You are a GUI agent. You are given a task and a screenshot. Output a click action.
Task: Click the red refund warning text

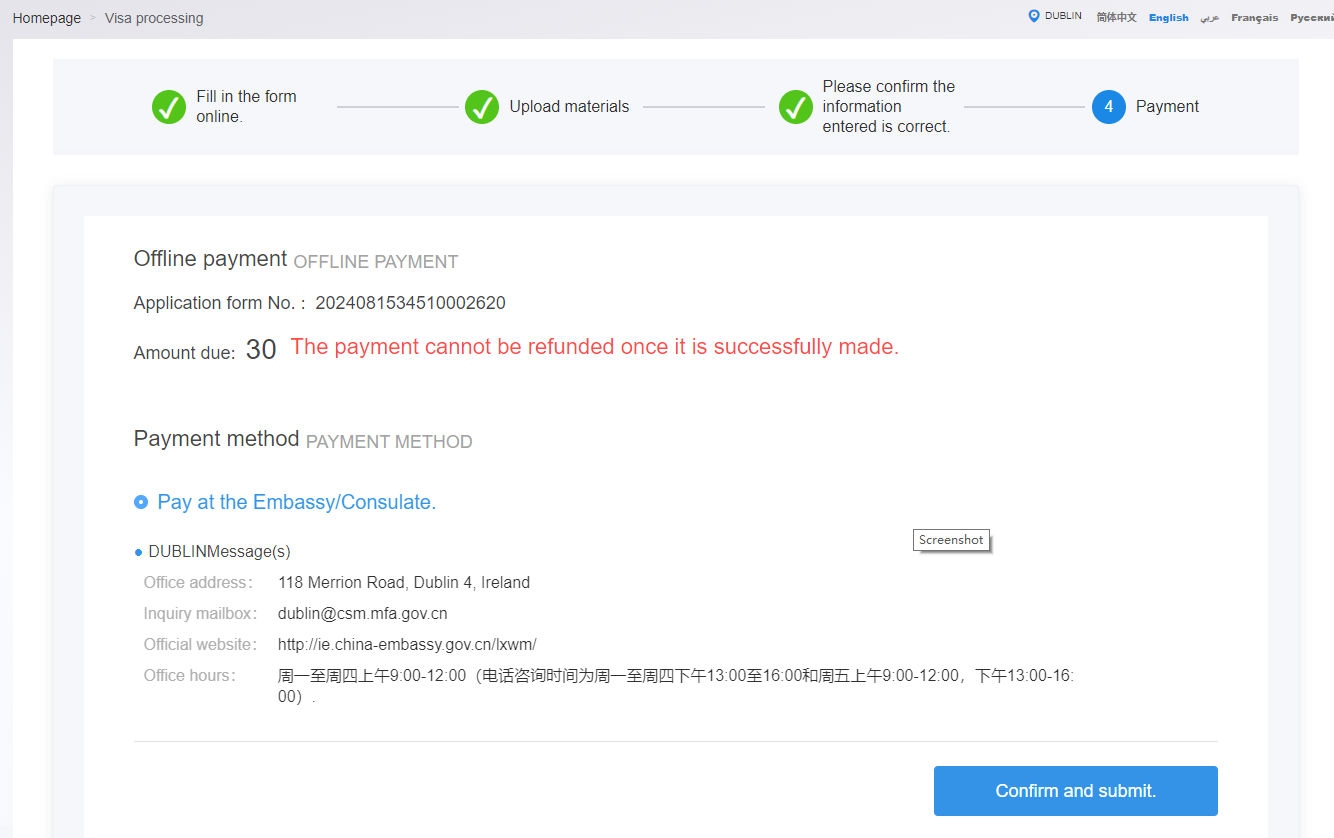595,347
